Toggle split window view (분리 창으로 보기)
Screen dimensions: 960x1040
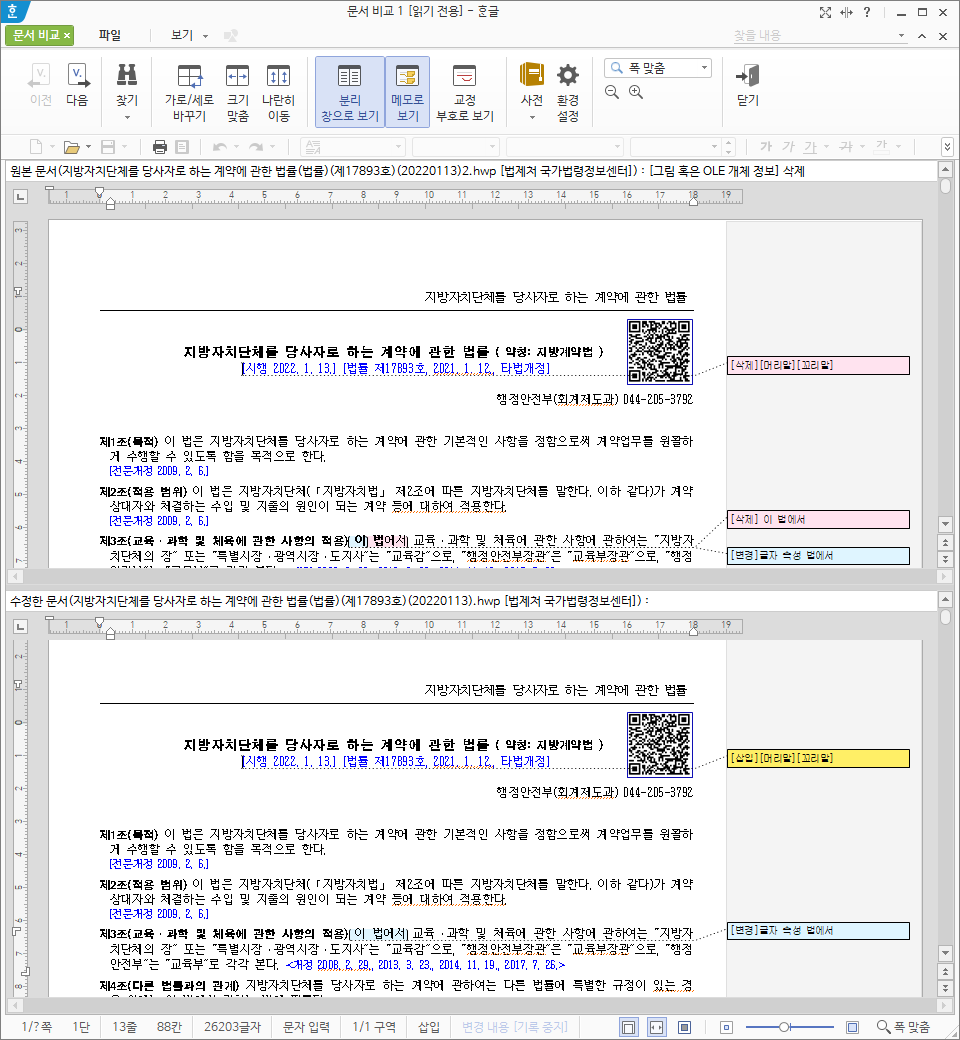pos(350,92)
